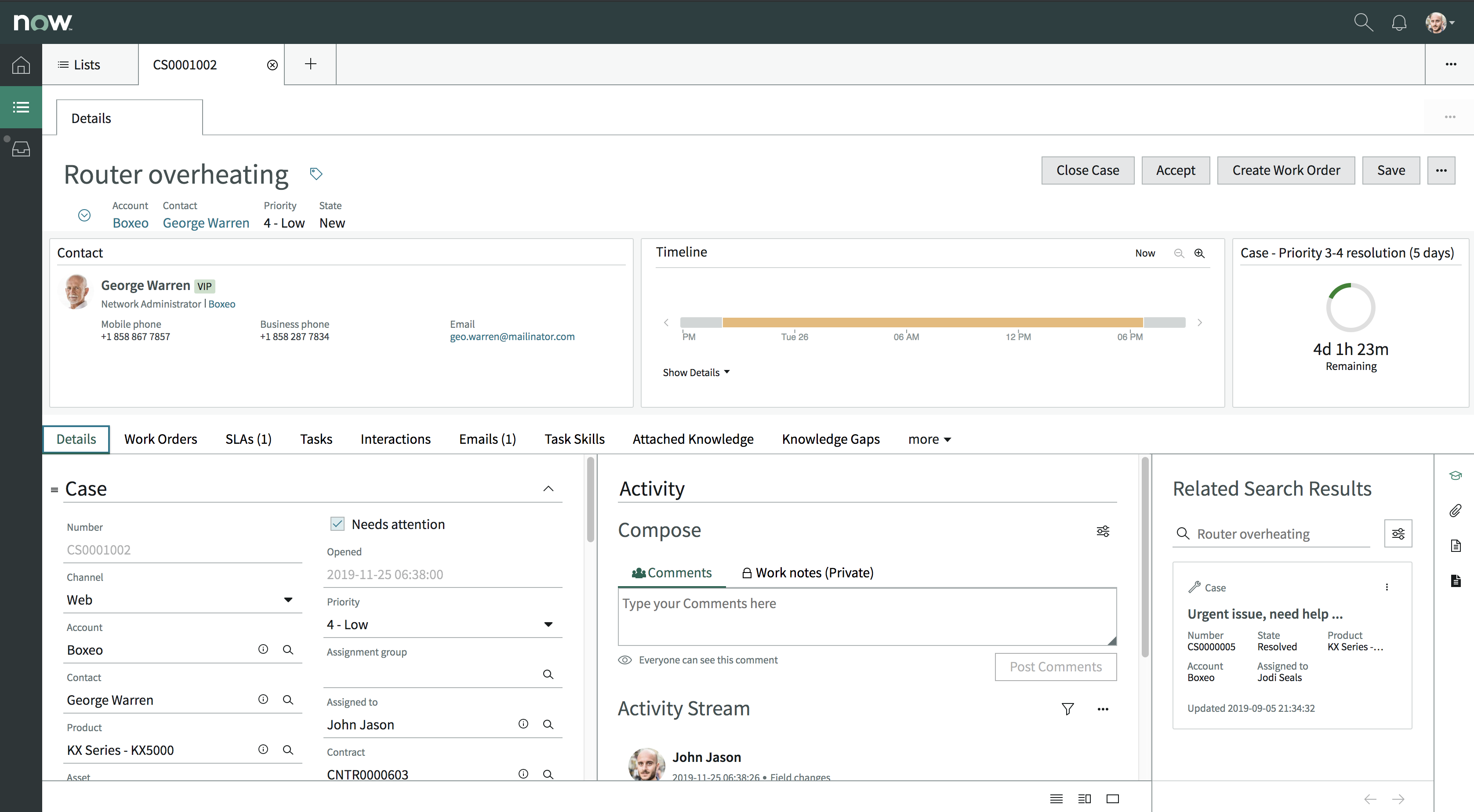Filter the Activity Stream

pyautogui.click(x=1068, y=709)
